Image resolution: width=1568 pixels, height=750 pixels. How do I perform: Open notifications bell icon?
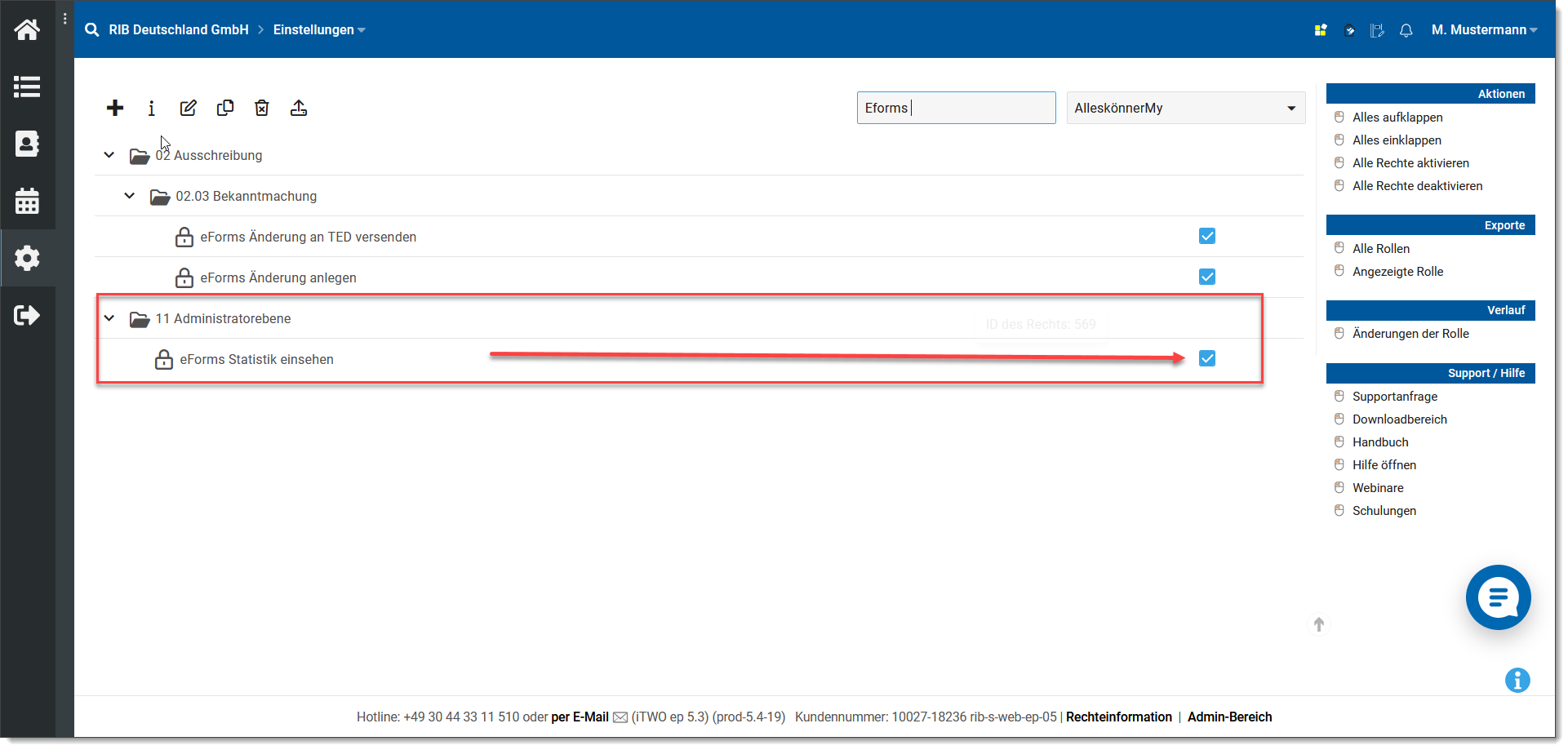[x=1406, y=30]
